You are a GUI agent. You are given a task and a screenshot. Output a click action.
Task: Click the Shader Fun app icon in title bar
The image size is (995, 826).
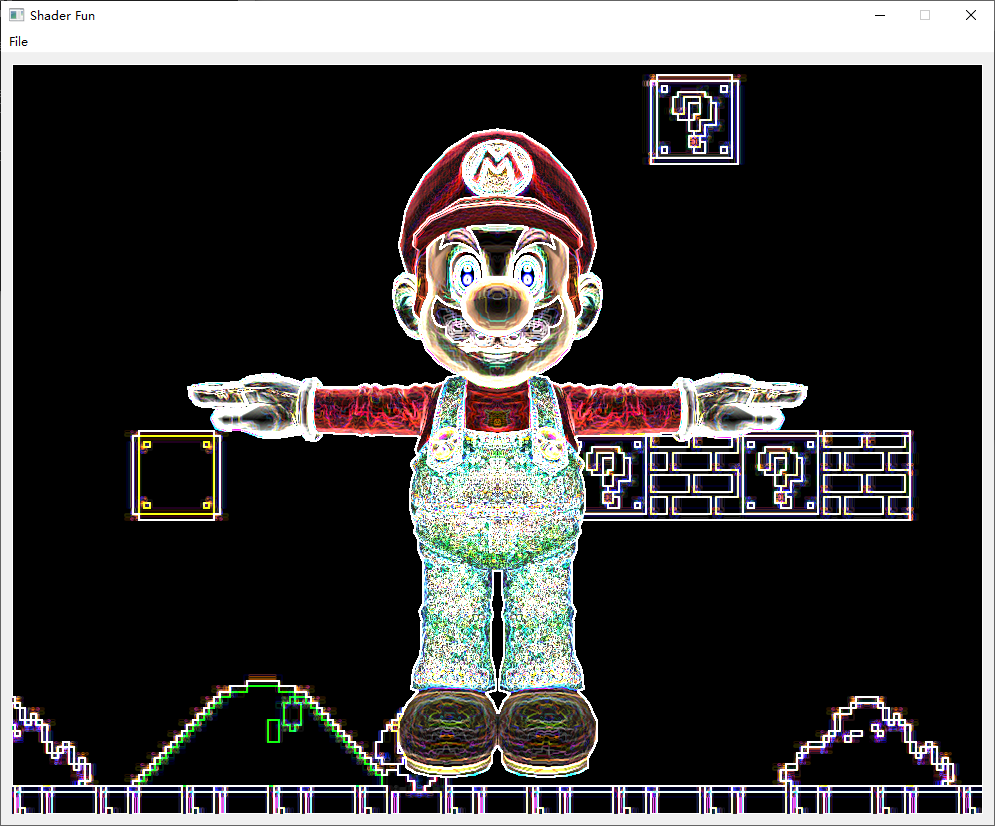16,15
